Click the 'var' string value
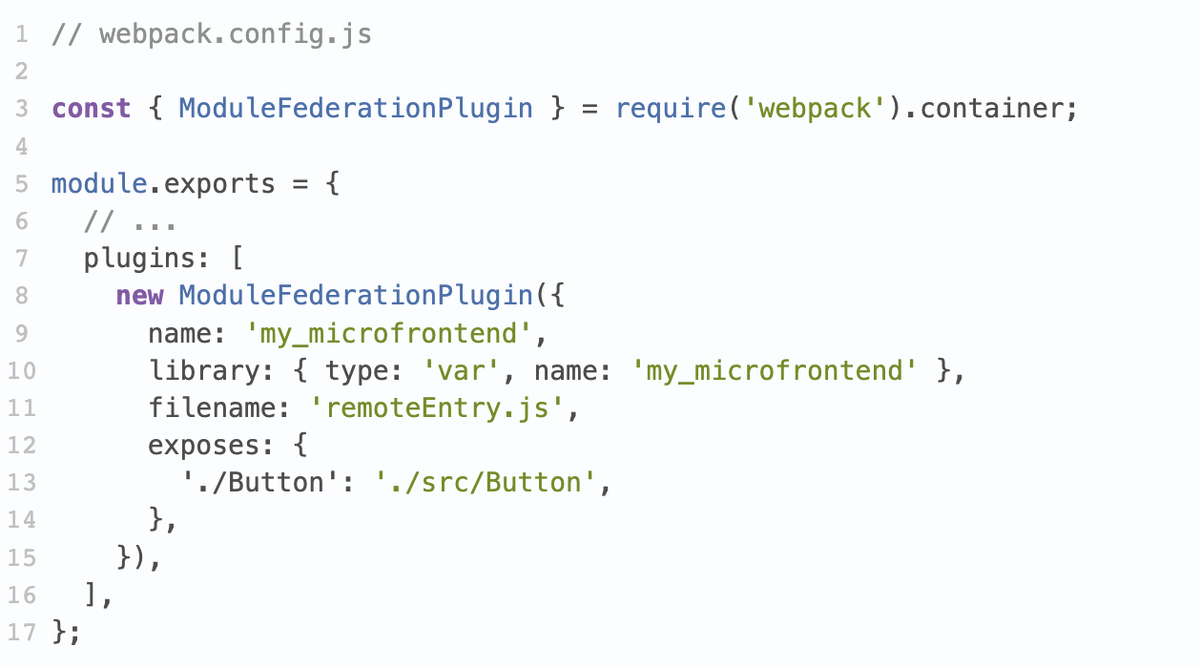Screen dimensions: 1200x668 (461, 371)
